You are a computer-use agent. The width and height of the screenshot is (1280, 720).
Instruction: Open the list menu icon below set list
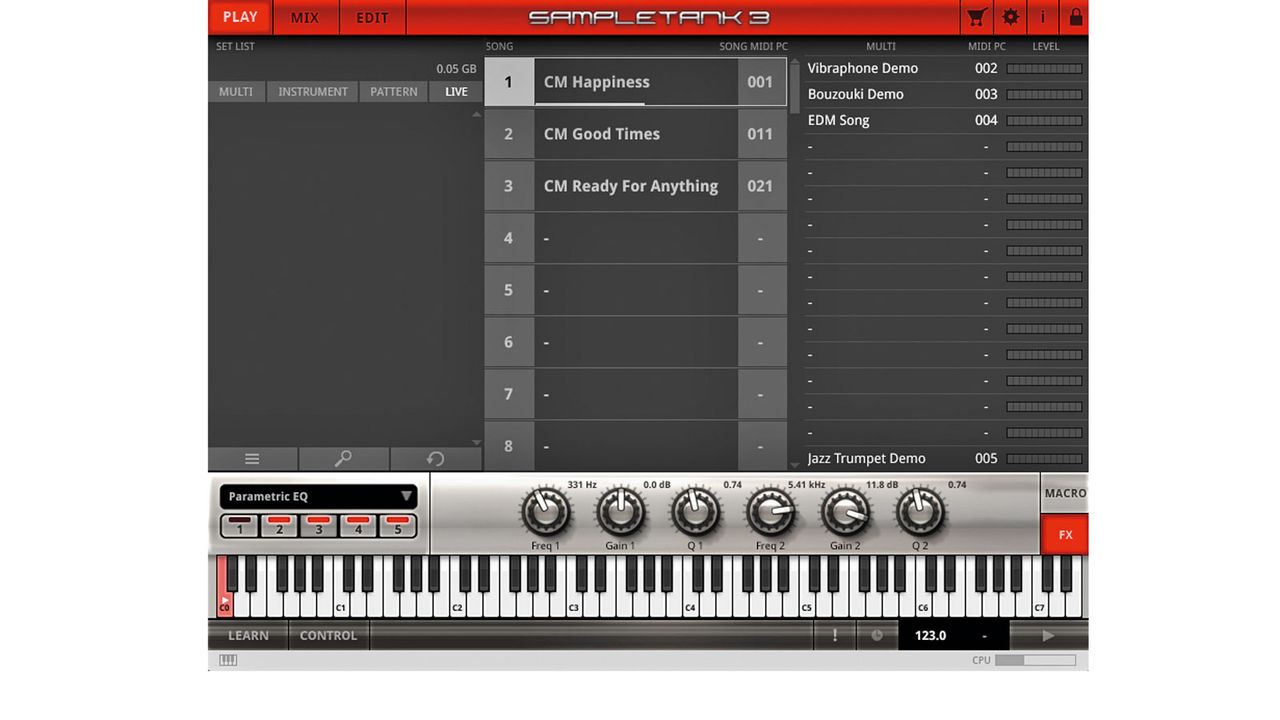pos(252,459)
